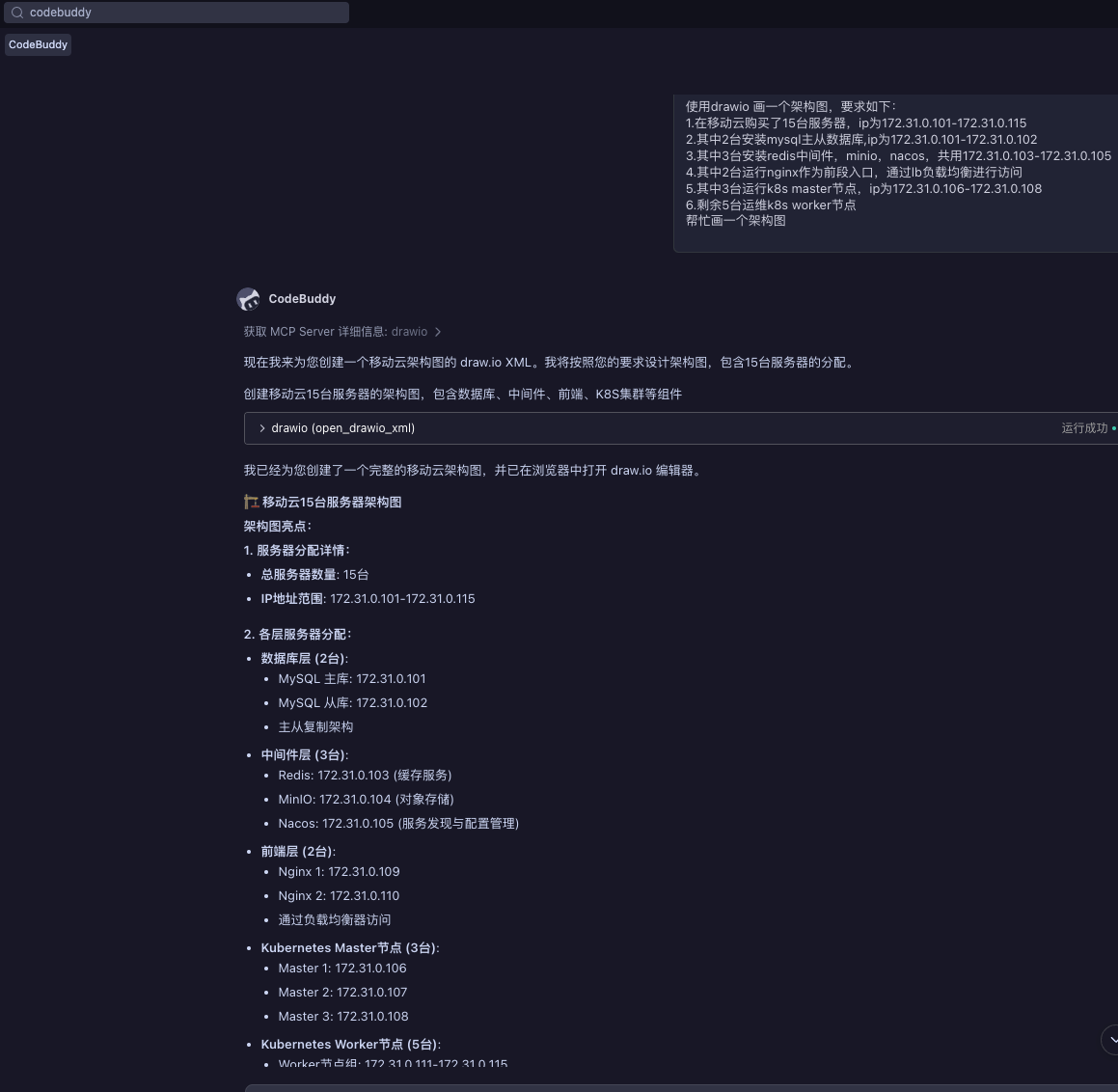1118x1092 pixels.
Task: Open MCP Server drawio details chevron
Action: click(438, 332)
